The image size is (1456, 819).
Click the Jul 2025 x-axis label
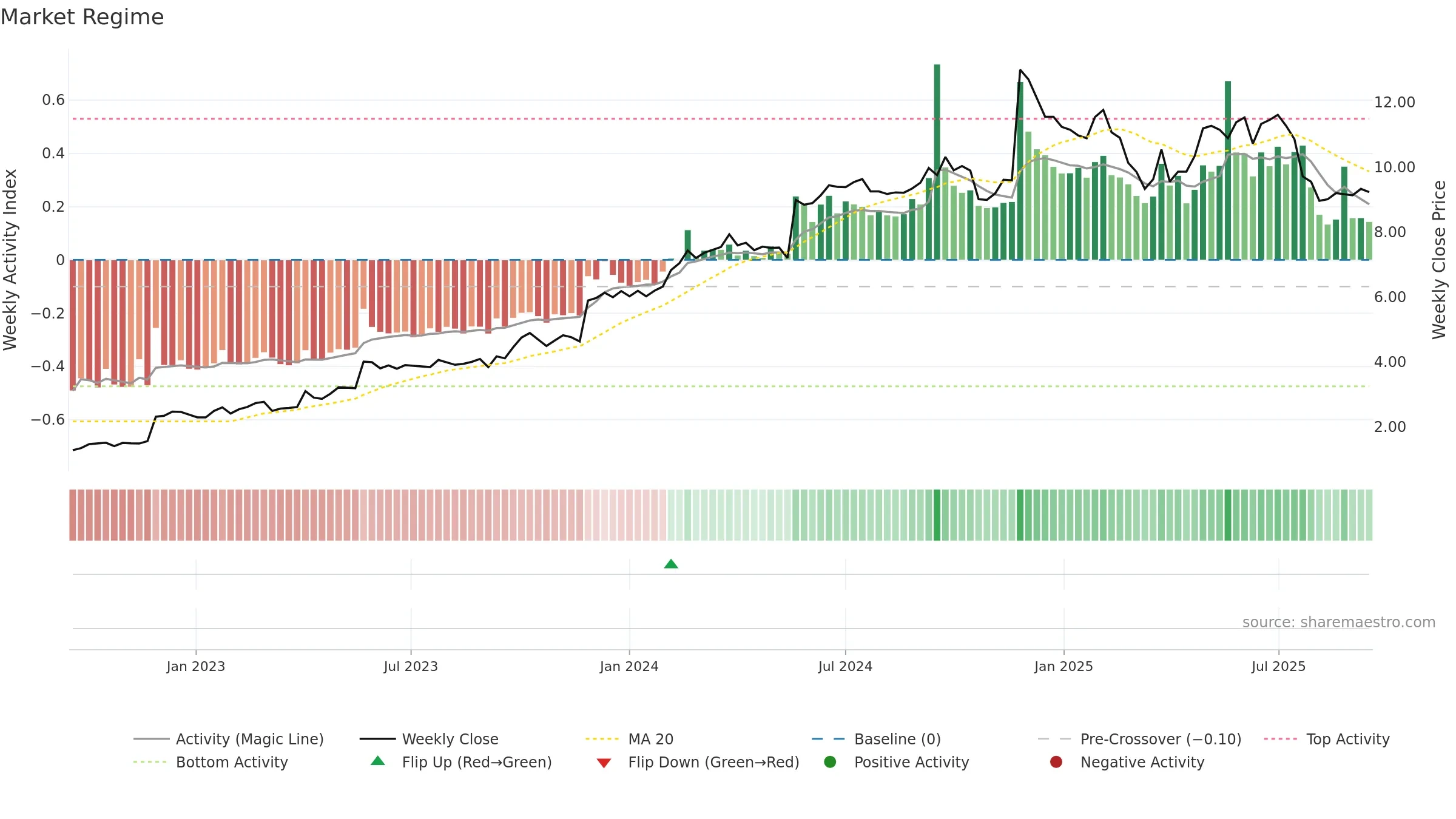[x=1278, y=667]
